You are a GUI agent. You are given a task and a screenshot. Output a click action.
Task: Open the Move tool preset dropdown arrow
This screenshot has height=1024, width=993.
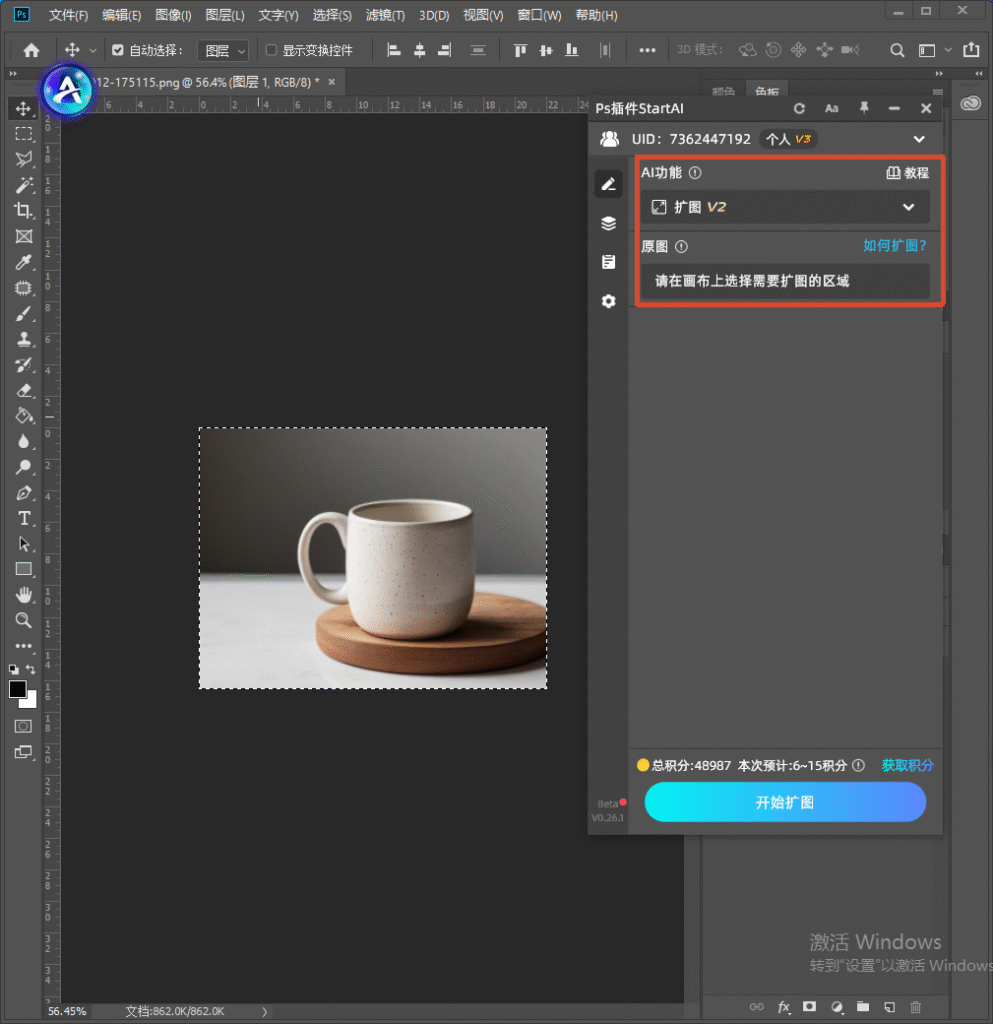pyautogui.click(x=93, y=51)
